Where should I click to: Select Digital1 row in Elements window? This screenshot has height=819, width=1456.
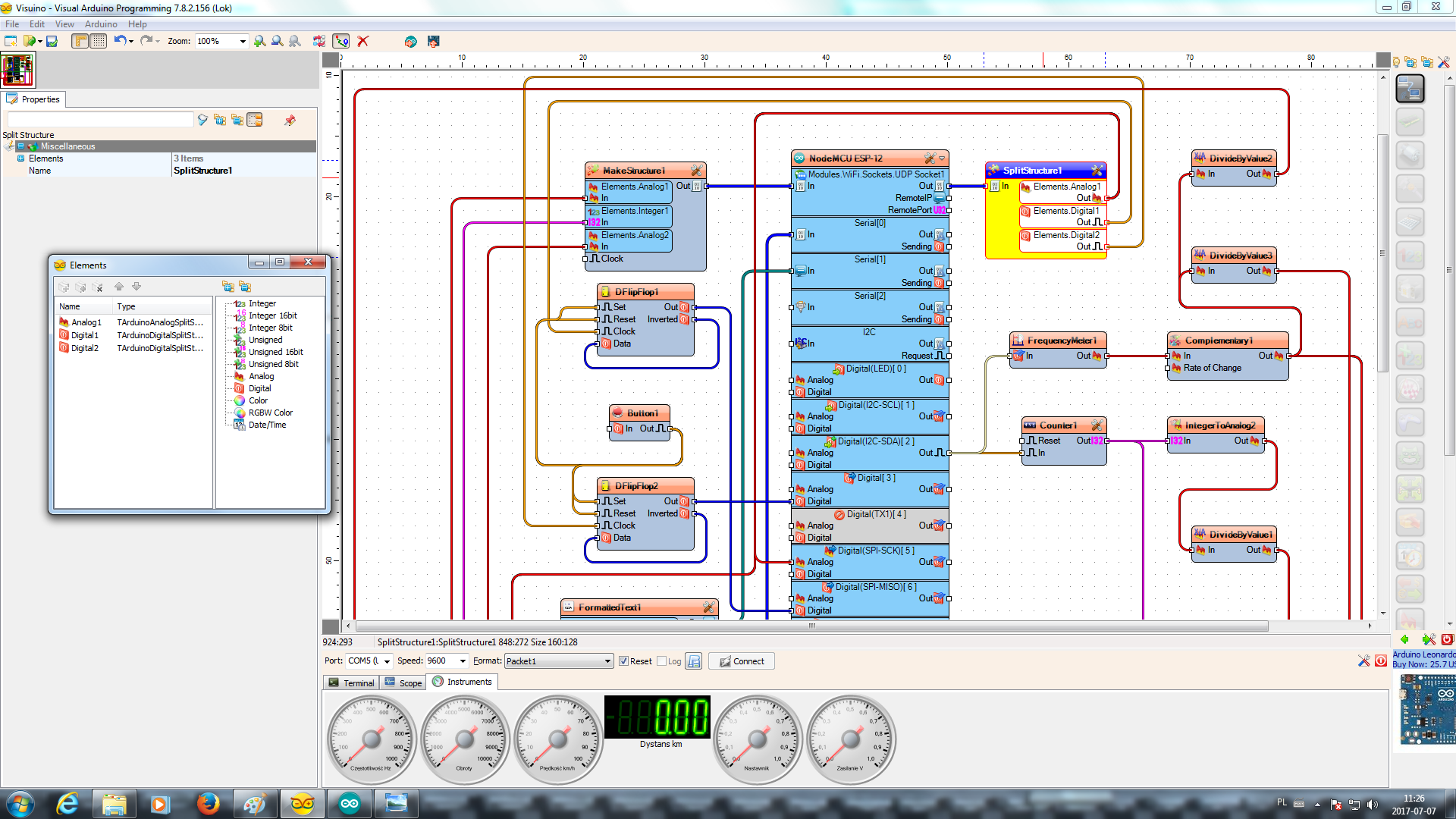point(132,335)
